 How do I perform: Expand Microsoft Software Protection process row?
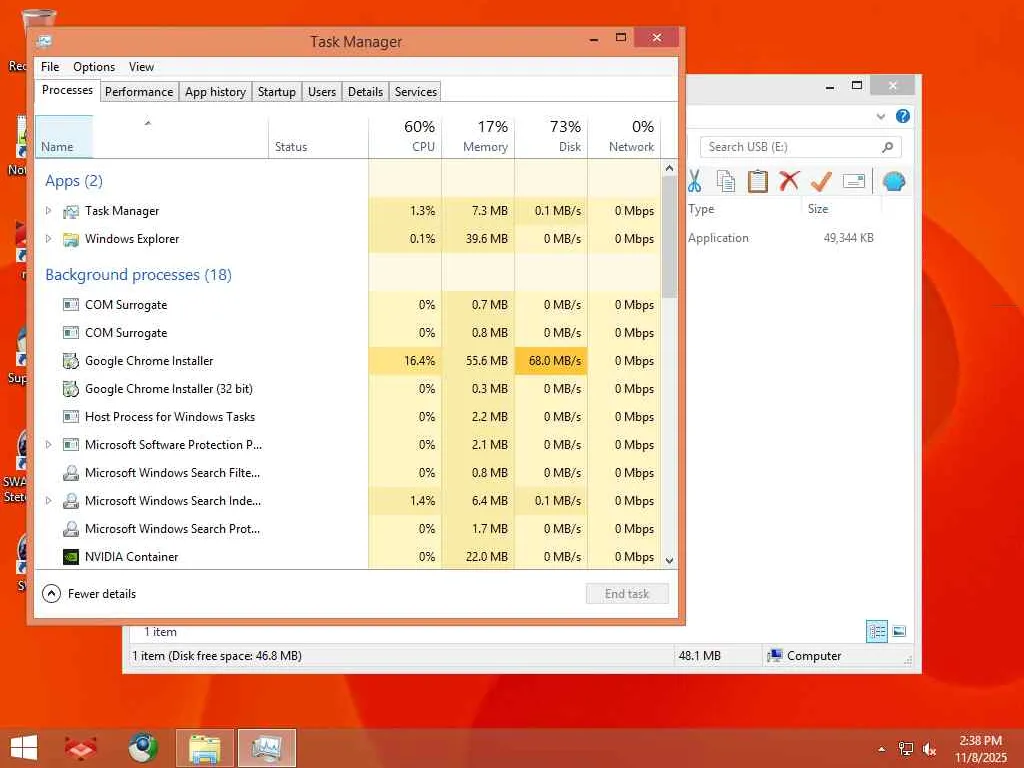(x=48, y=444)
